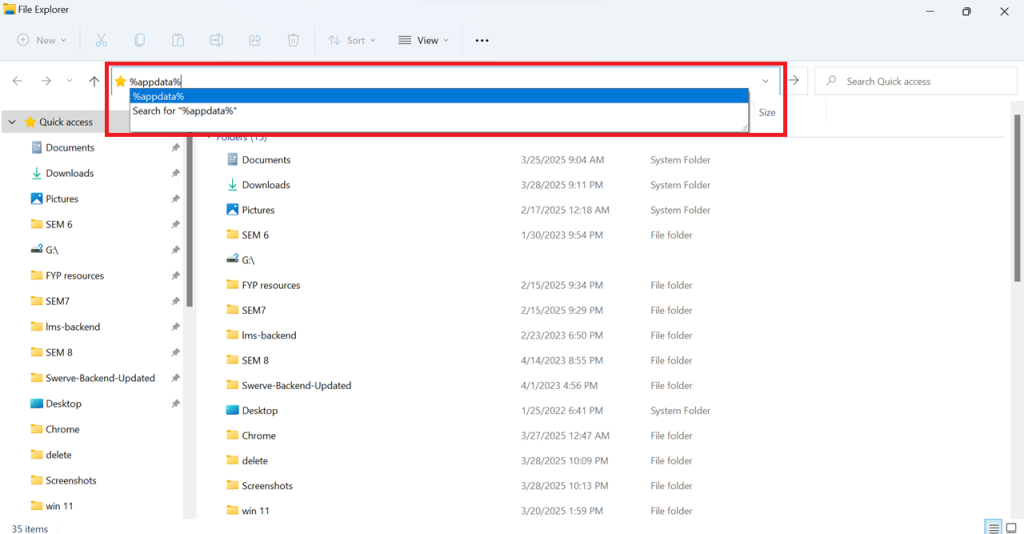Viewport: 1024px width, 534px height.
Task: Open the View menu
Action: click(423, 40)
